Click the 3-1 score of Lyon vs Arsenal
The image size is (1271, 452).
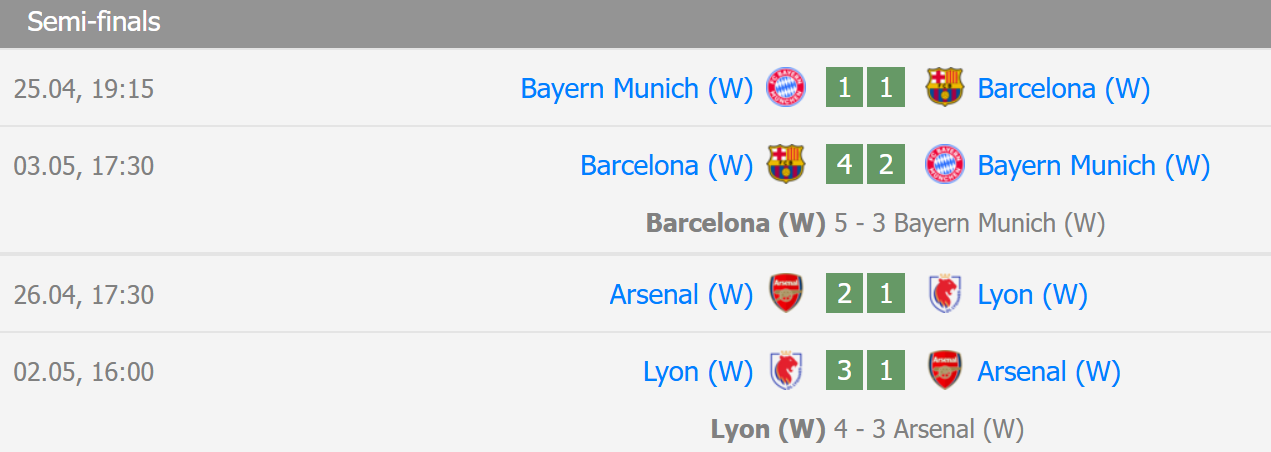[x=865, y=371]
